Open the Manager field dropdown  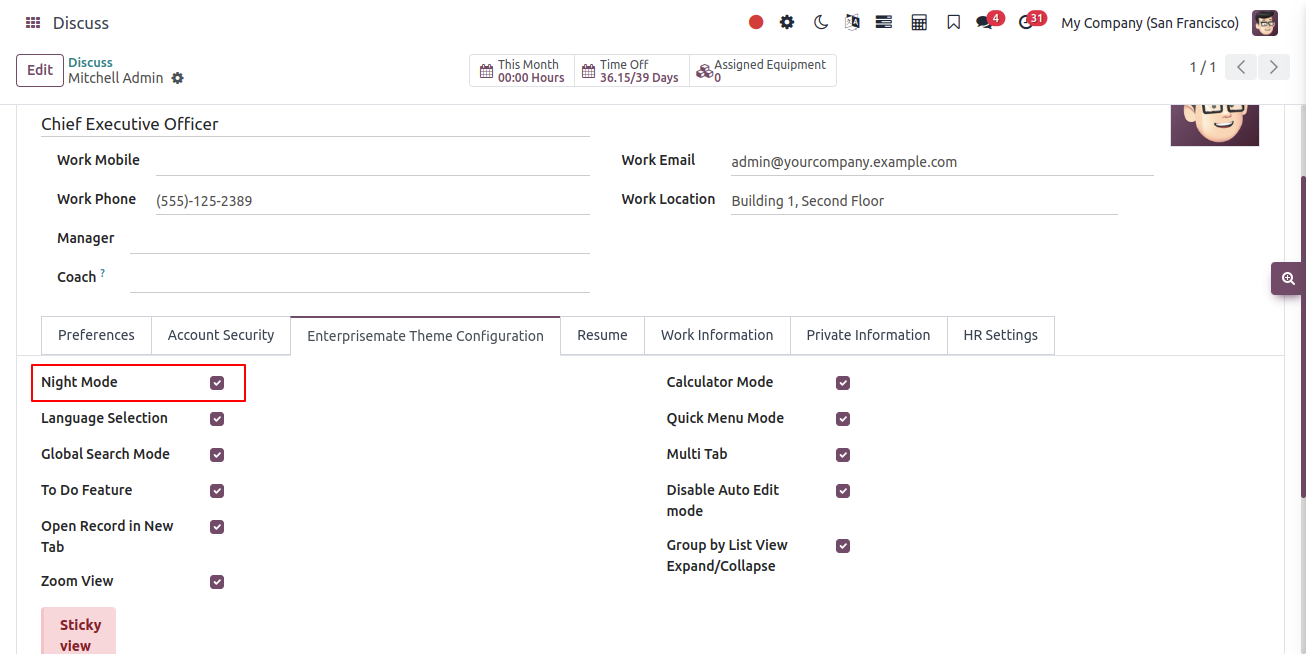point(360,239)
